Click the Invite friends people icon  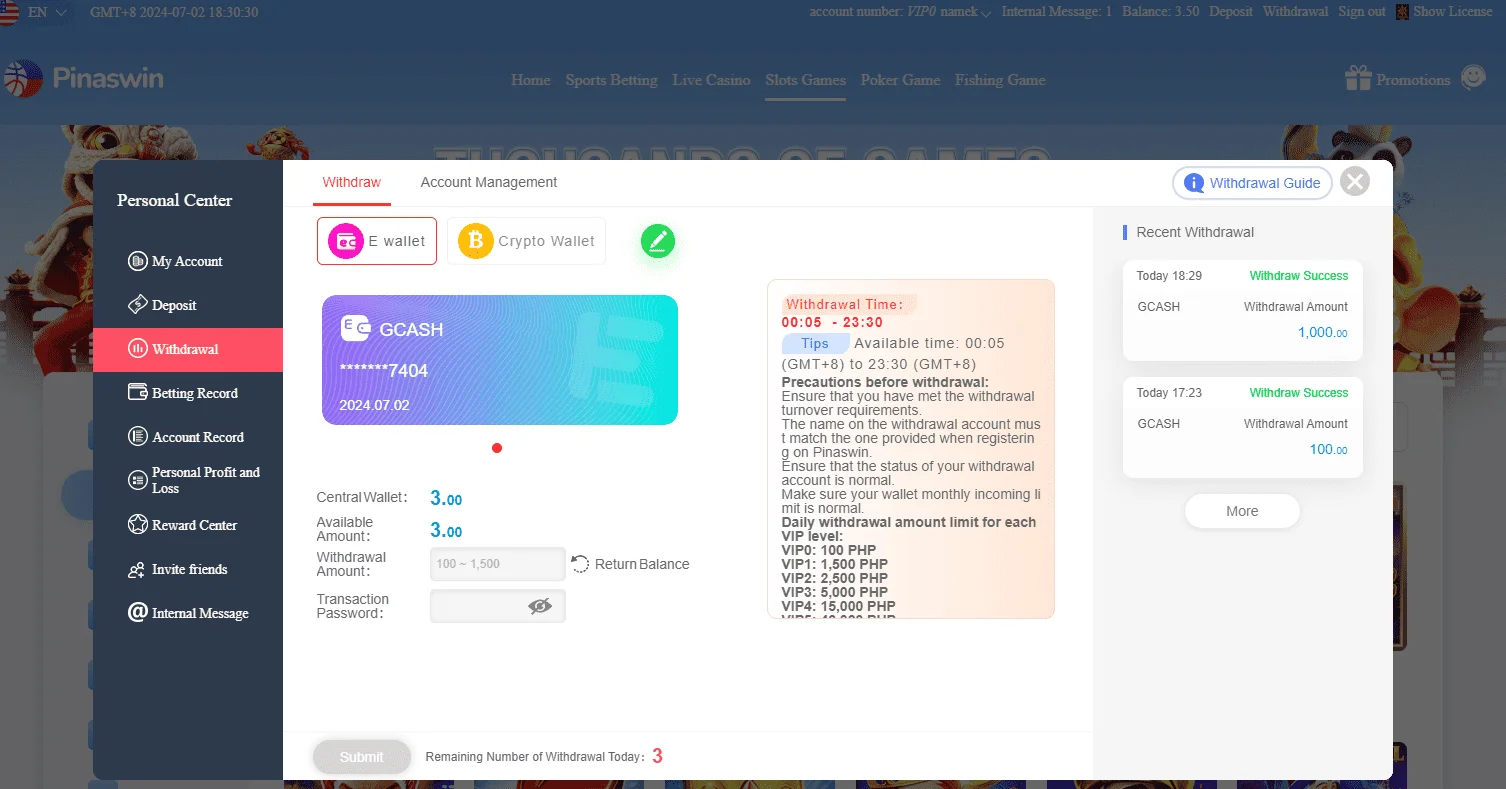click(138, 570)
